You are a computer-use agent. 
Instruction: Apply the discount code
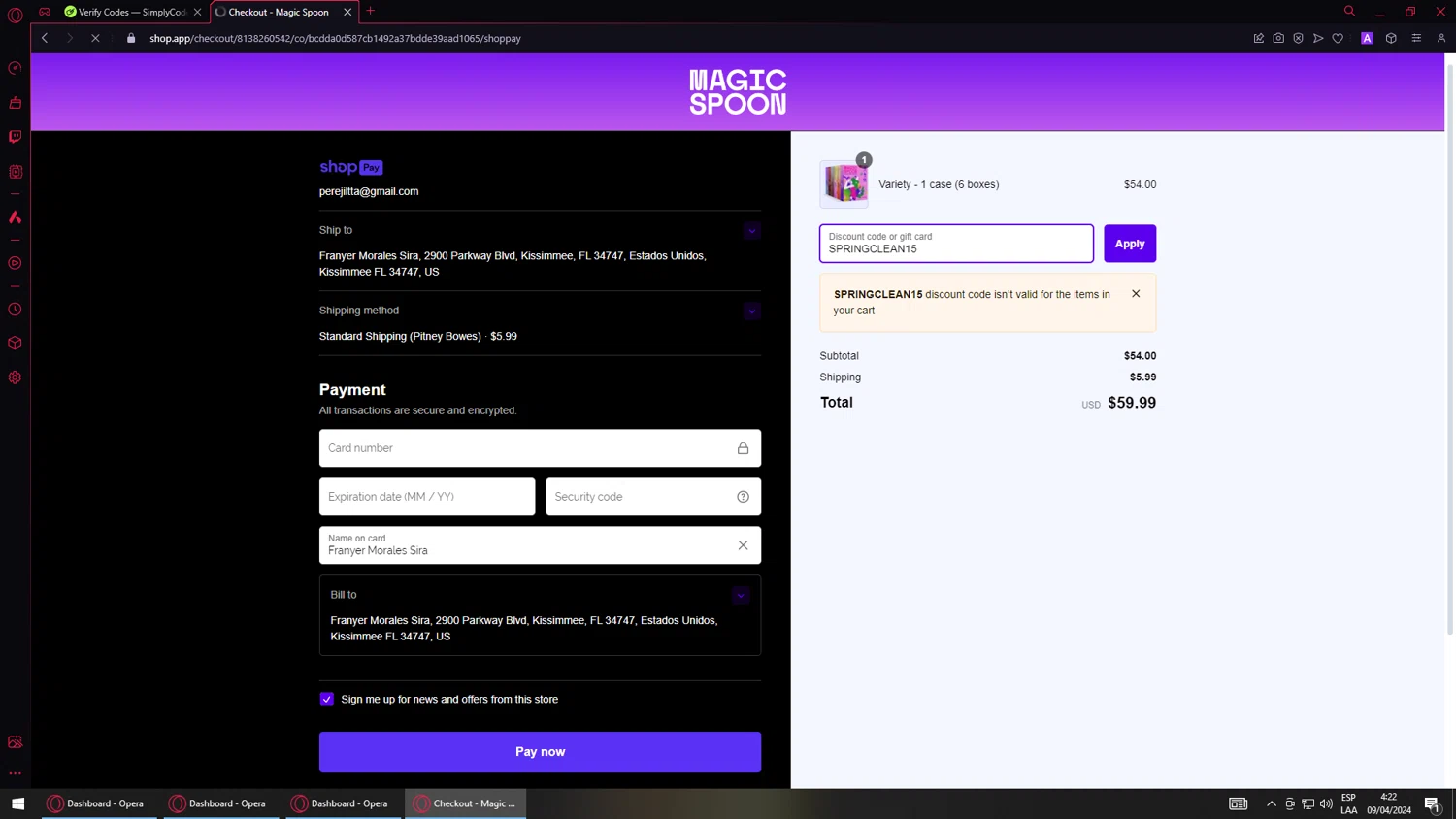point(1130,244)
